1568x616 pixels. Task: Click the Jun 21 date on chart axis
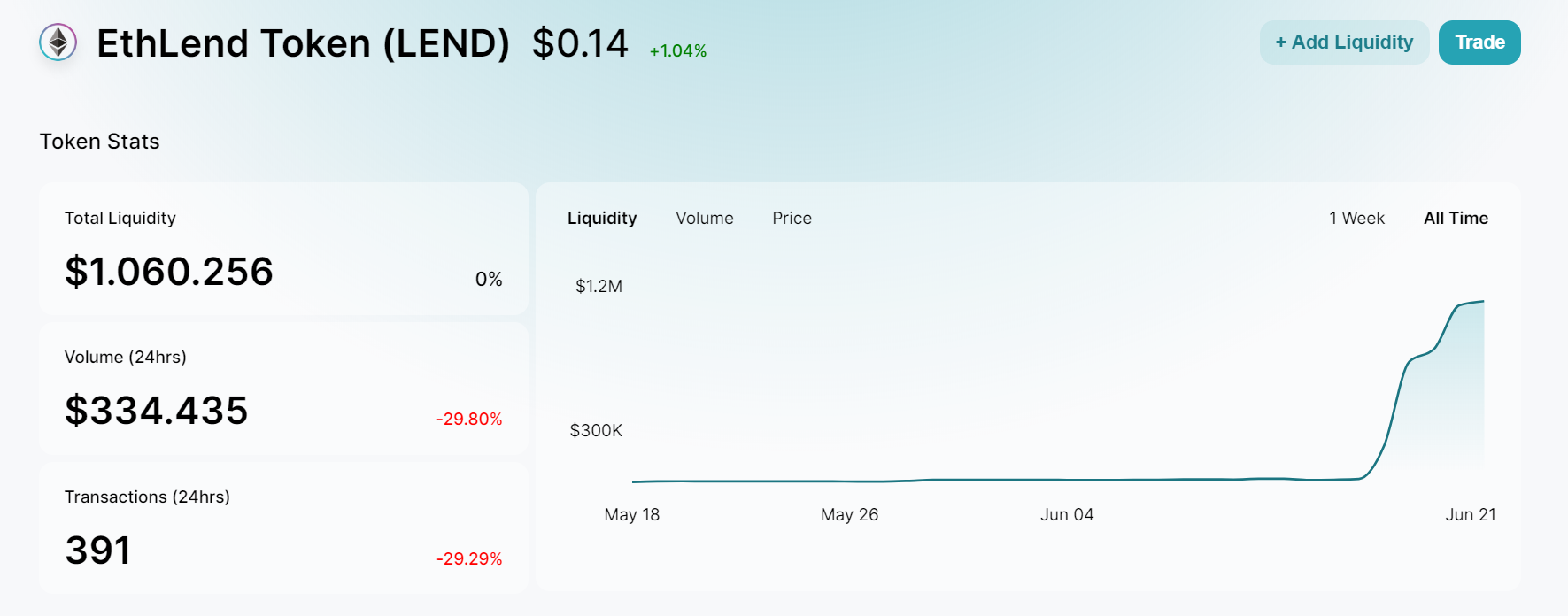pos(1471,515)
